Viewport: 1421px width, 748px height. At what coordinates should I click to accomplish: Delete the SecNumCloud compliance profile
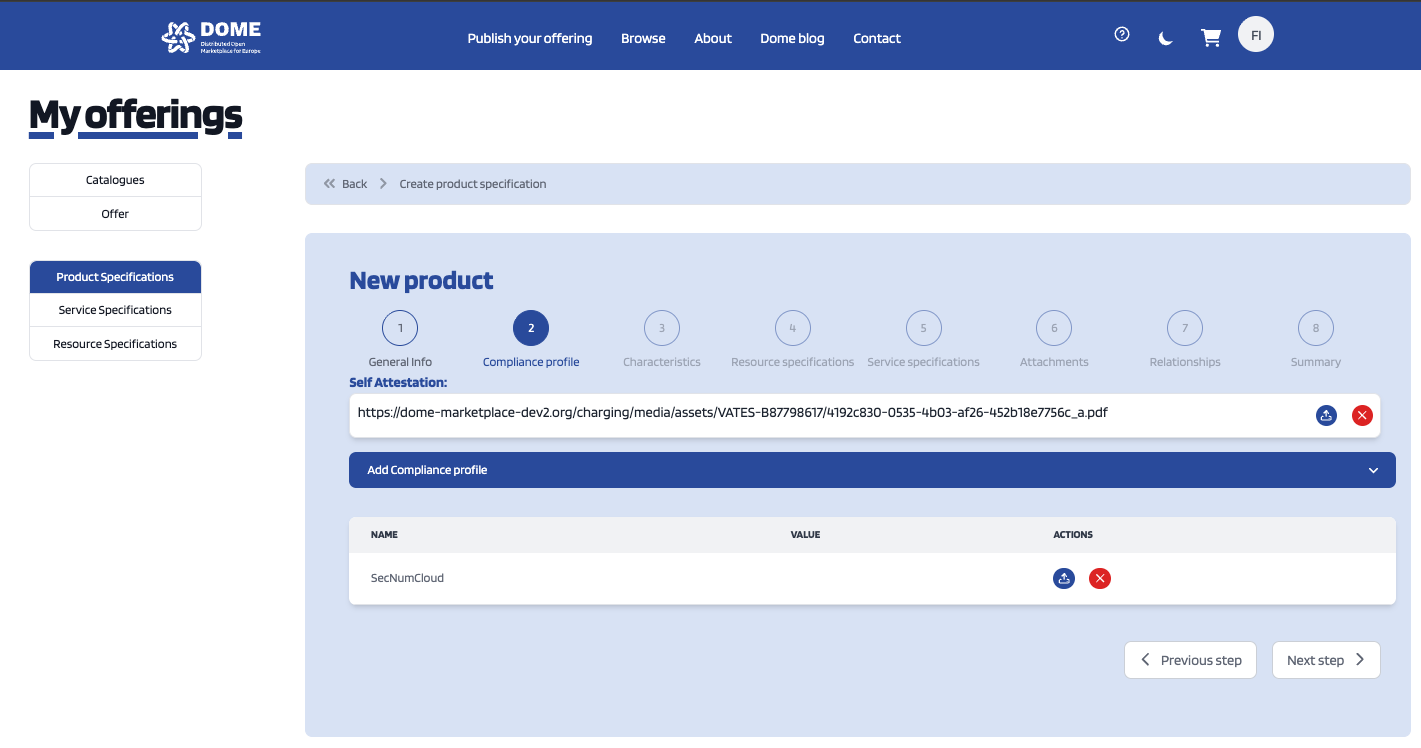[1100, 578]
